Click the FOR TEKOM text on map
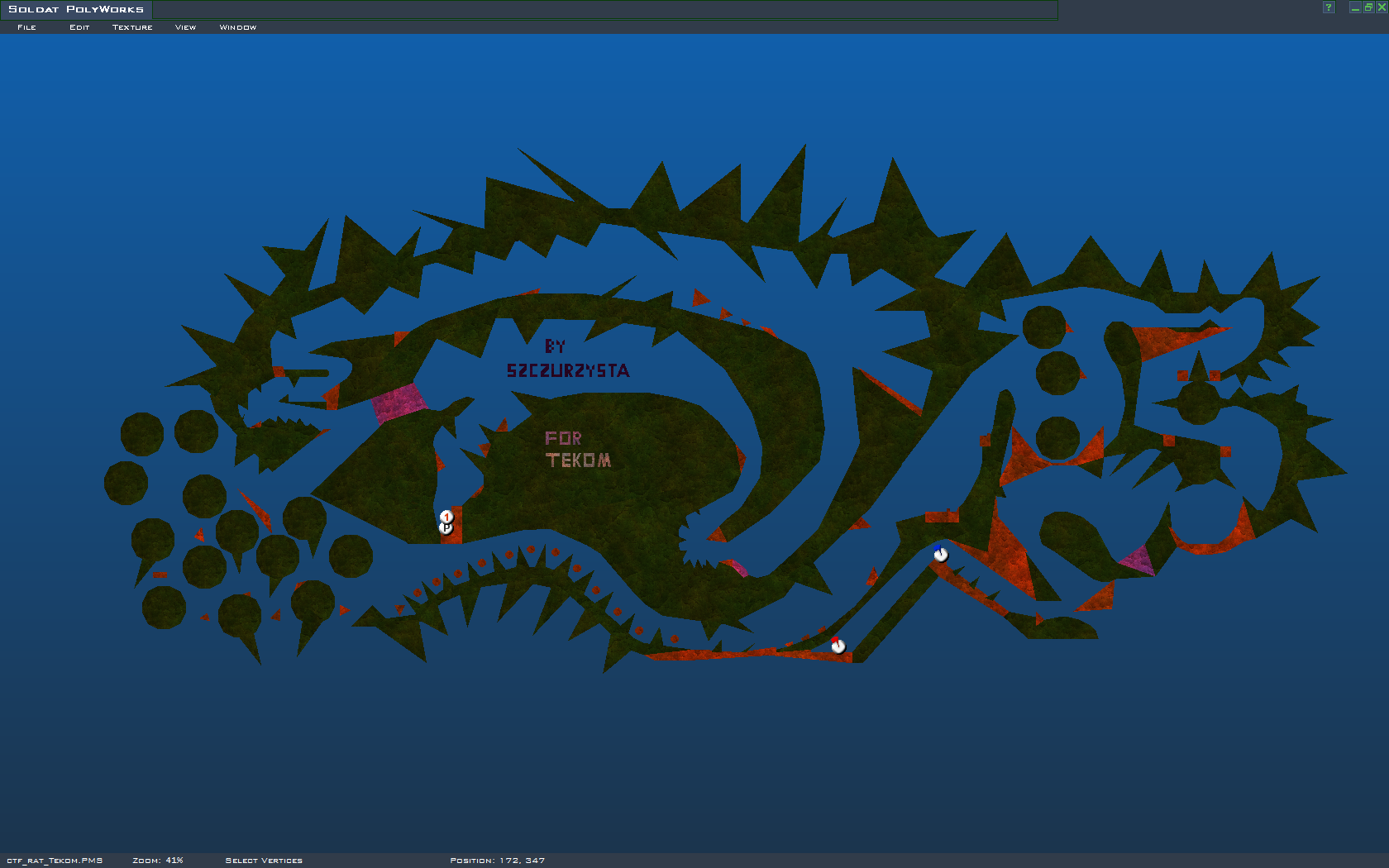This screenshot has height=868, width=1389. [577, 450]
